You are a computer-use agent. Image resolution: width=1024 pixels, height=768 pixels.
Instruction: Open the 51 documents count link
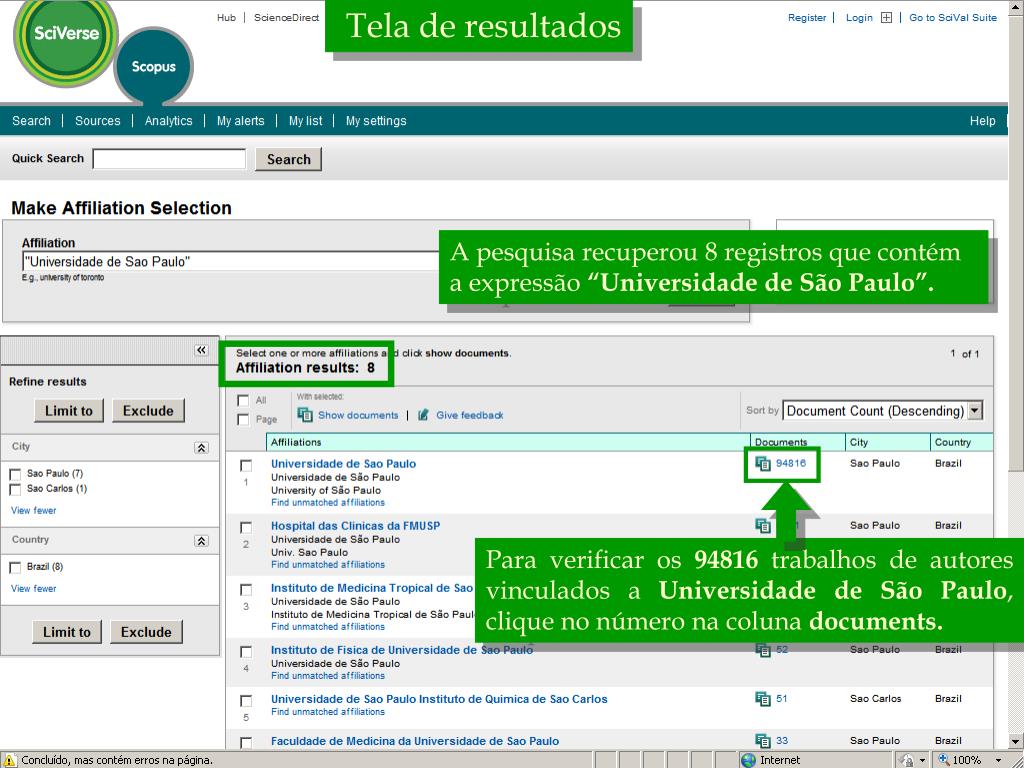point(782,698)
